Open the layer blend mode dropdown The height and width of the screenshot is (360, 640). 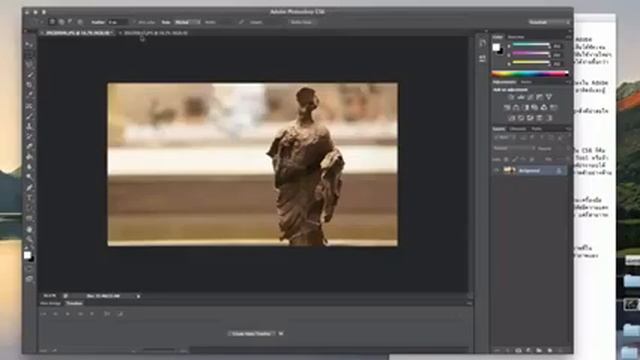[513, 148]
